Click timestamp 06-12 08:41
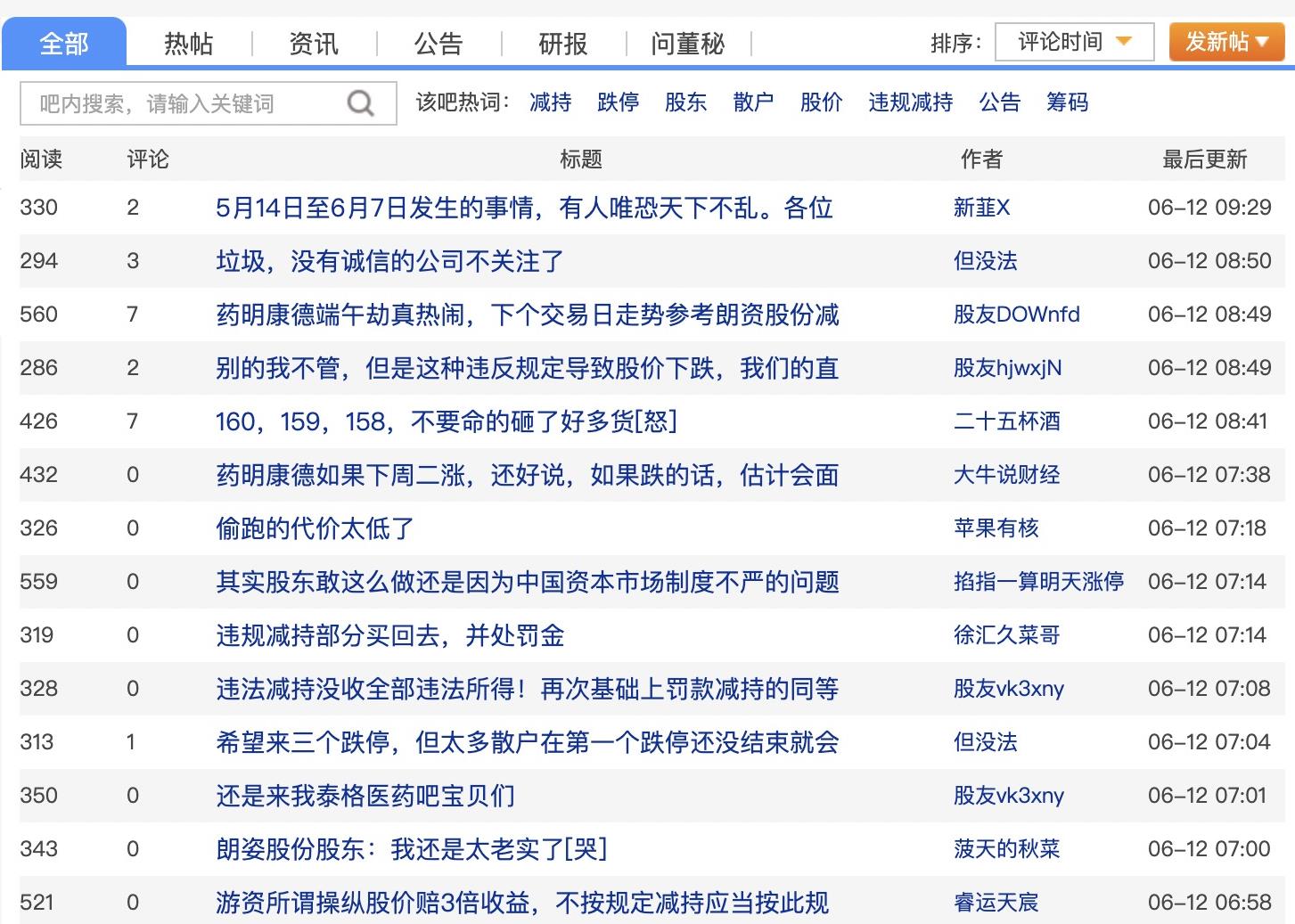1295x924 pixels. 1208,421
